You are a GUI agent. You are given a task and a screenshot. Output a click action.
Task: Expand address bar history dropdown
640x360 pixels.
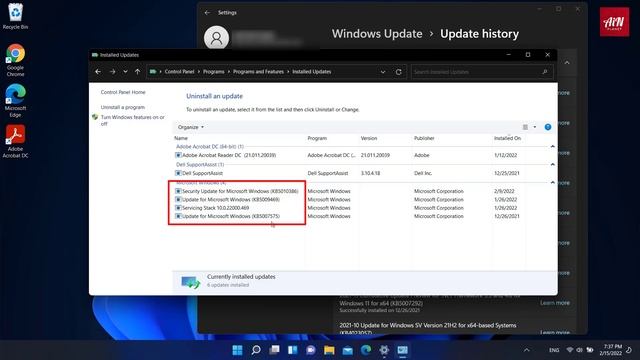[x=383, y=72]
